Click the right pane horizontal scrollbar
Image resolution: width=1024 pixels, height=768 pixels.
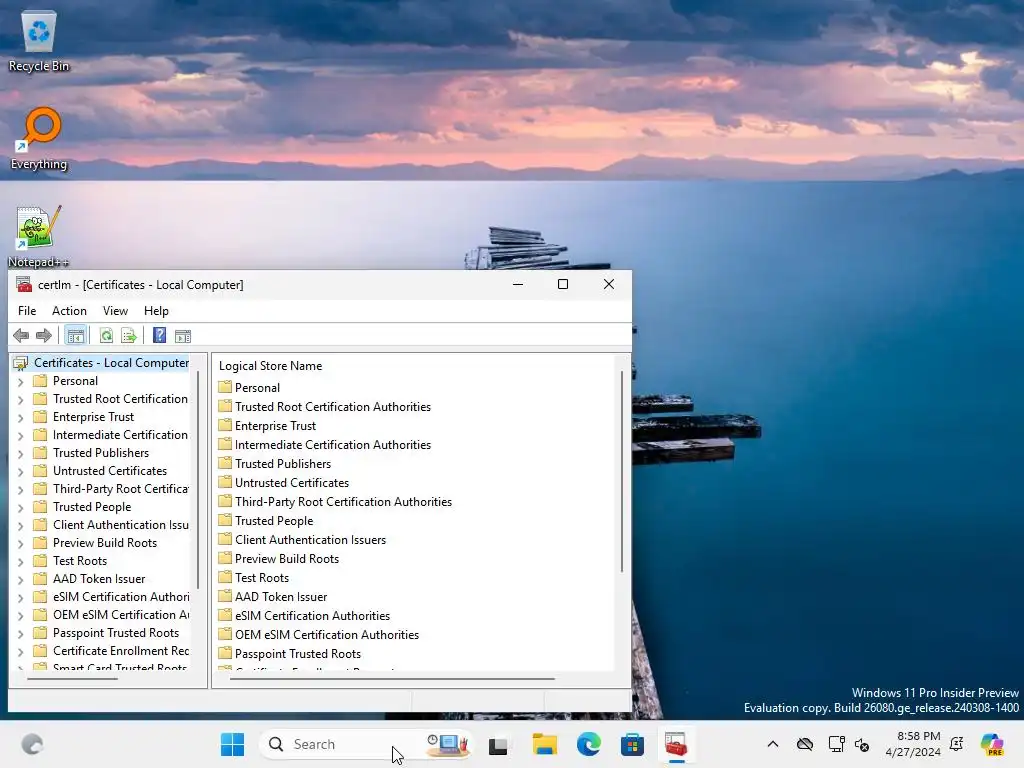pos(392,679)
